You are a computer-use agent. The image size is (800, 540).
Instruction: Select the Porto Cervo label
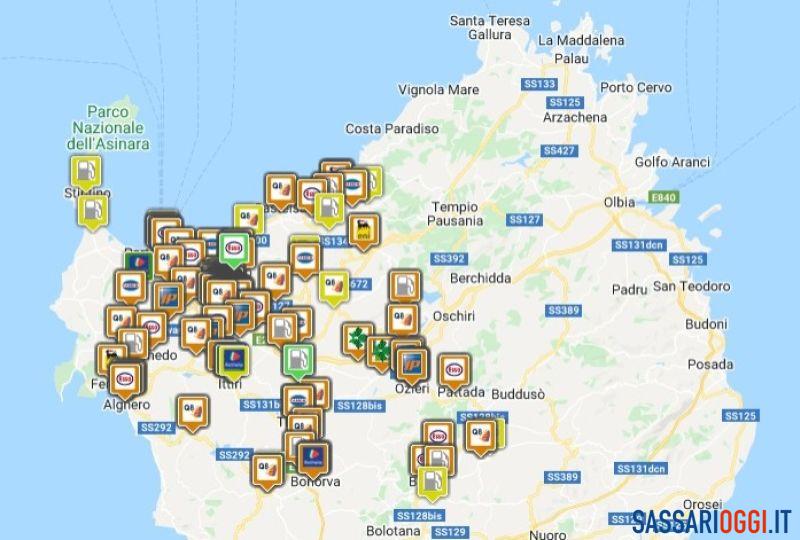tap(636, 88)
